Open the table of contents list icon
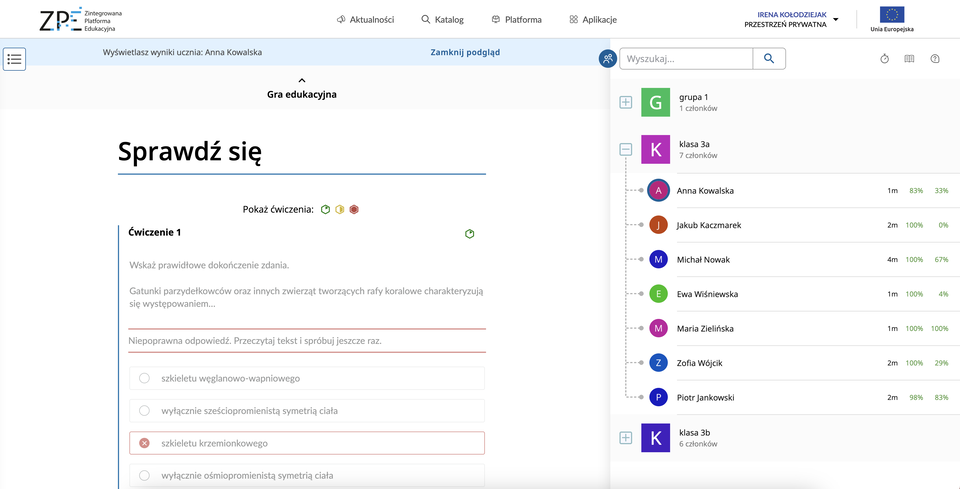This screenshot has height=489, width=960. pyautogui.click(x=14, y=59)
